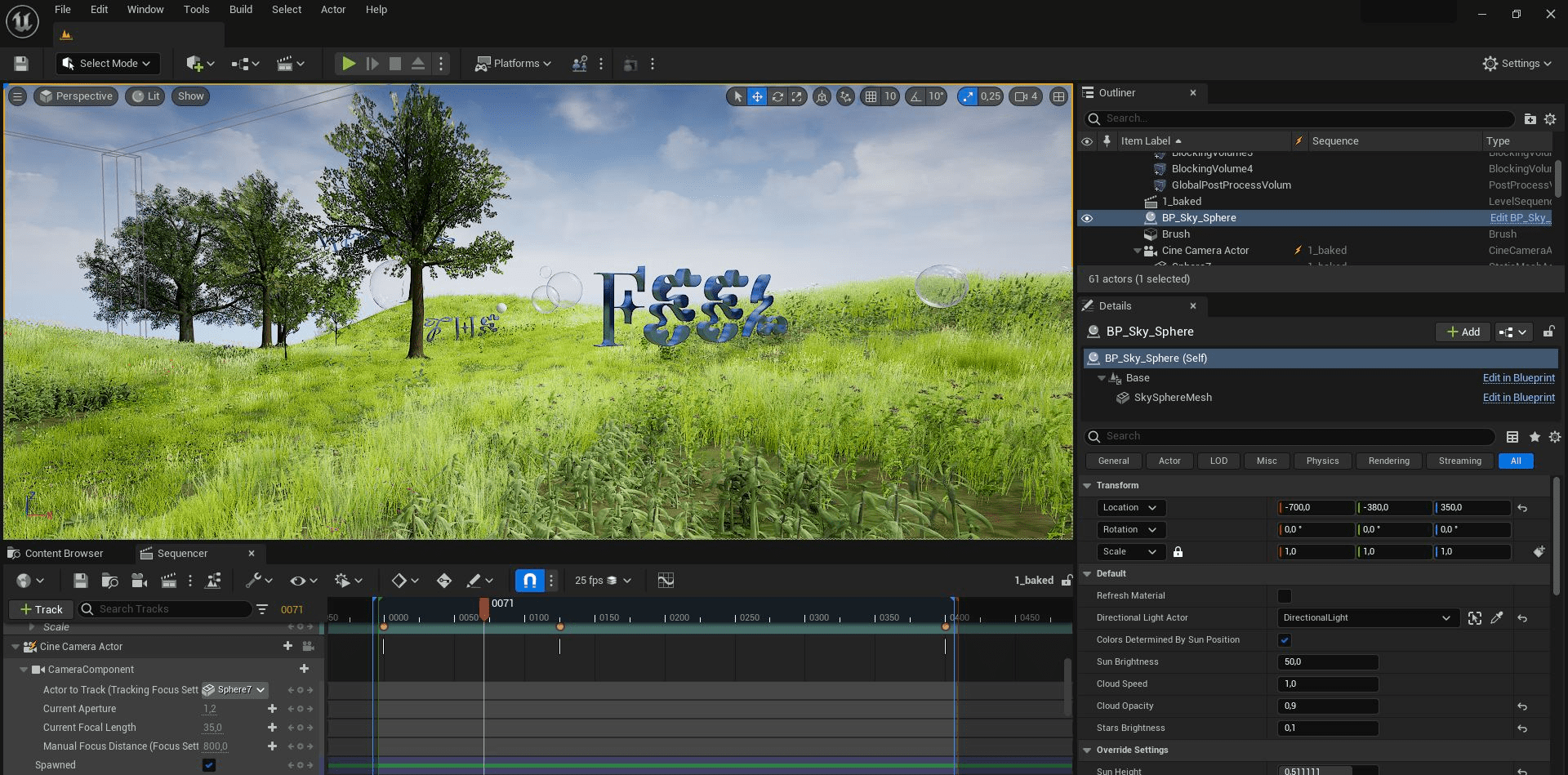
Task: Switch to the Content Browser tab
Action: 64,554
